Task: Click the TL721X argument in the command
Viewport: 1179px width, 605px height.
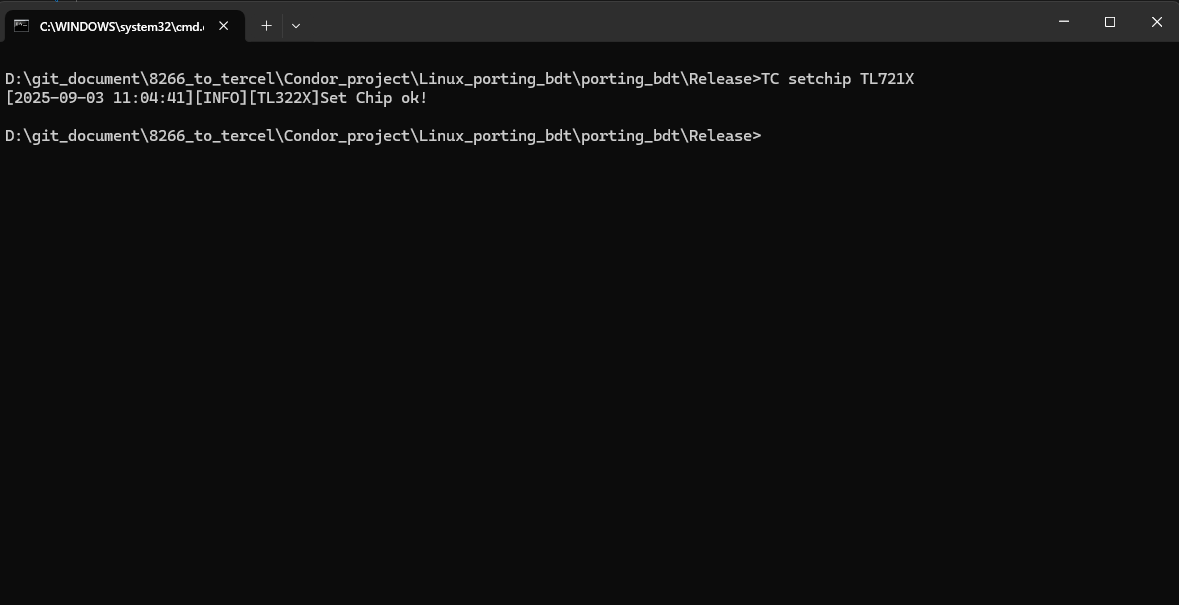Action: [x=886, y=79]
